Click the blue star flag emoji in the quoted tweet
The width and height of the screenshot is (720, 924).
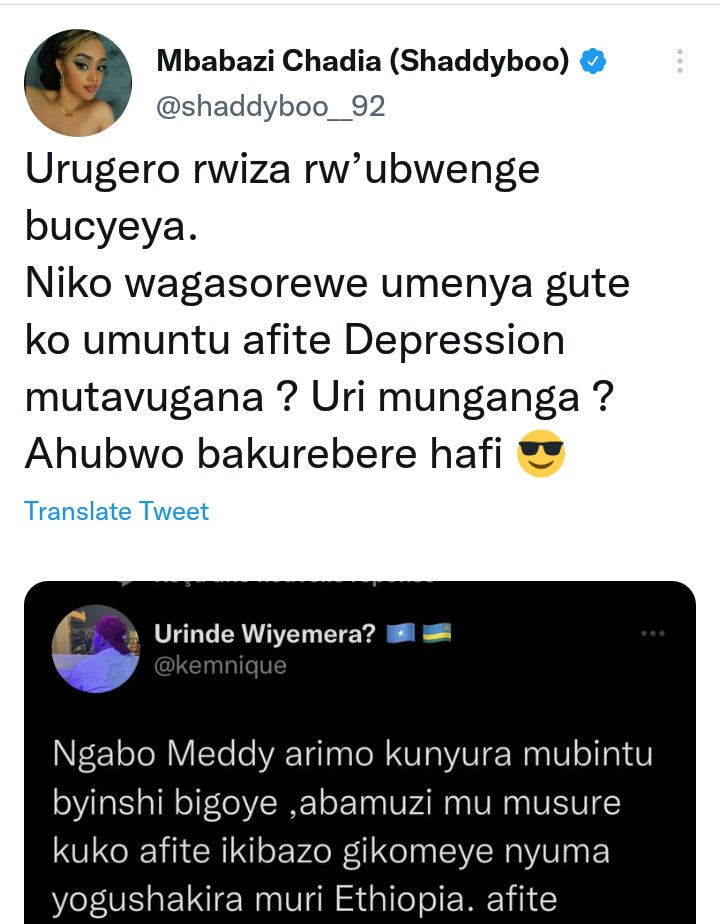(401, 633)
